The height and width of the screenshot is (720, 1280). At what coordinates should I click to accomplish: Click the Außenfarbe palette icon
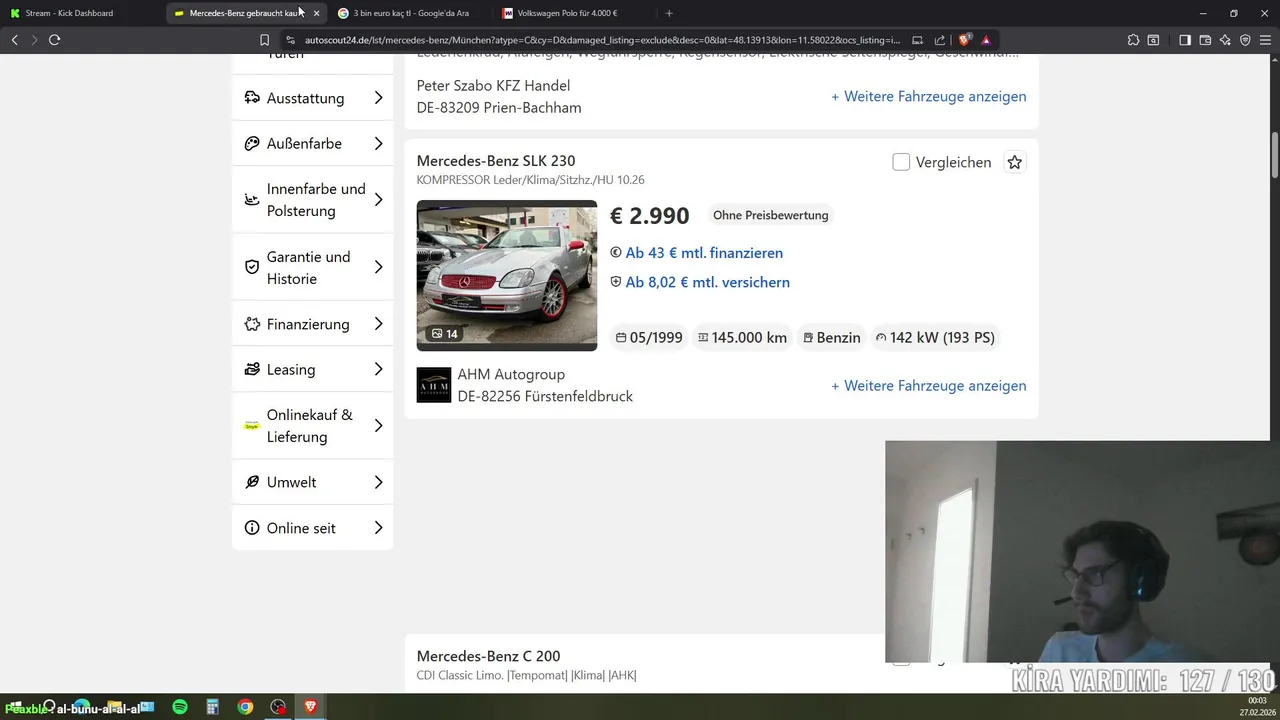pos(252,143)
